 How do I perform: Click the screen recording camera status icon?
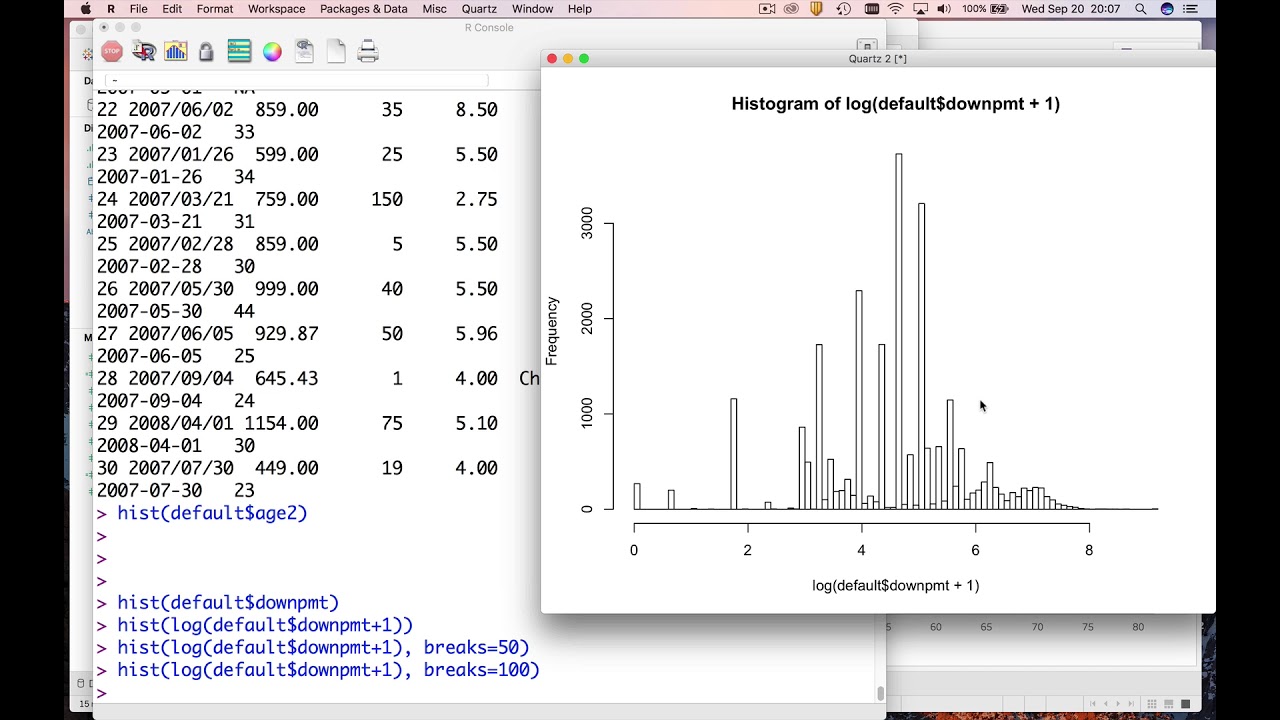pos(767,9)
